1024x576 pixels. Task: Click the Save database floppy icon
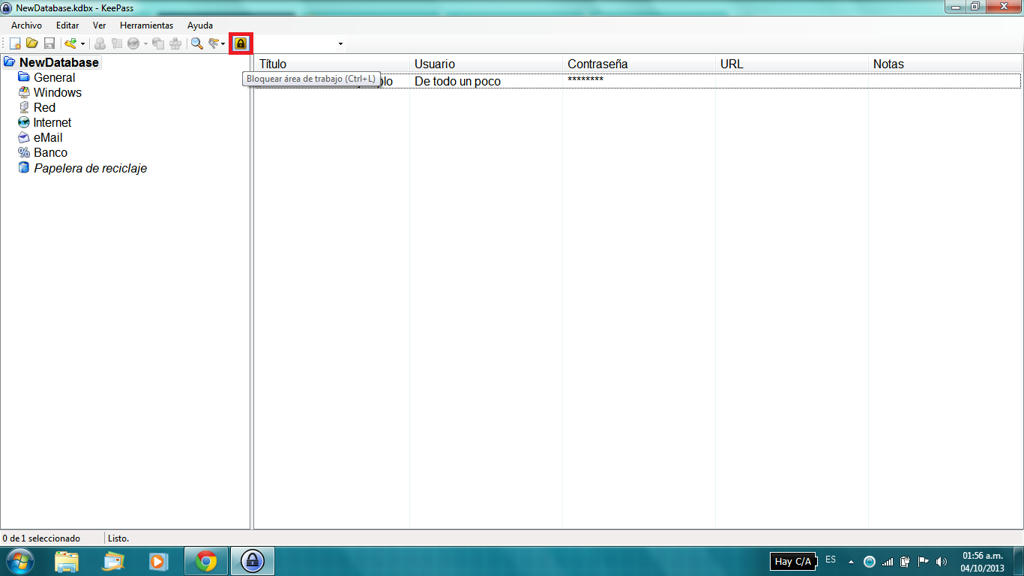(49, 44)
